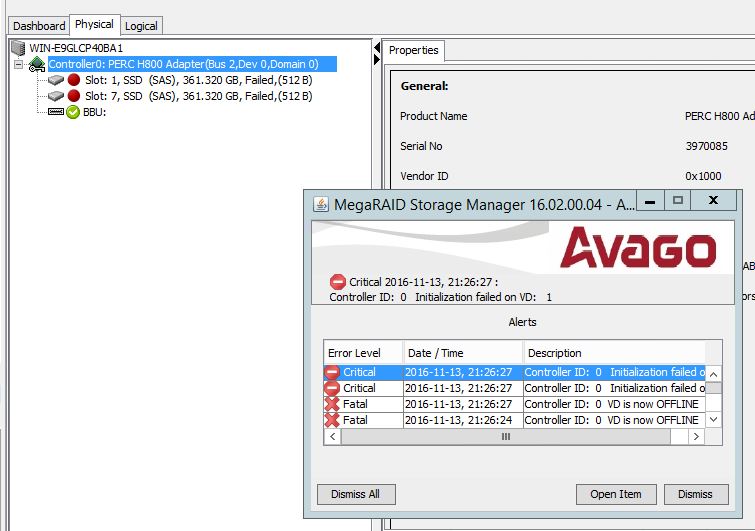755x531 pixels.
Task: Click the WIN-E9GLCP40BA1 server icon
Action: tap(18, 48)
